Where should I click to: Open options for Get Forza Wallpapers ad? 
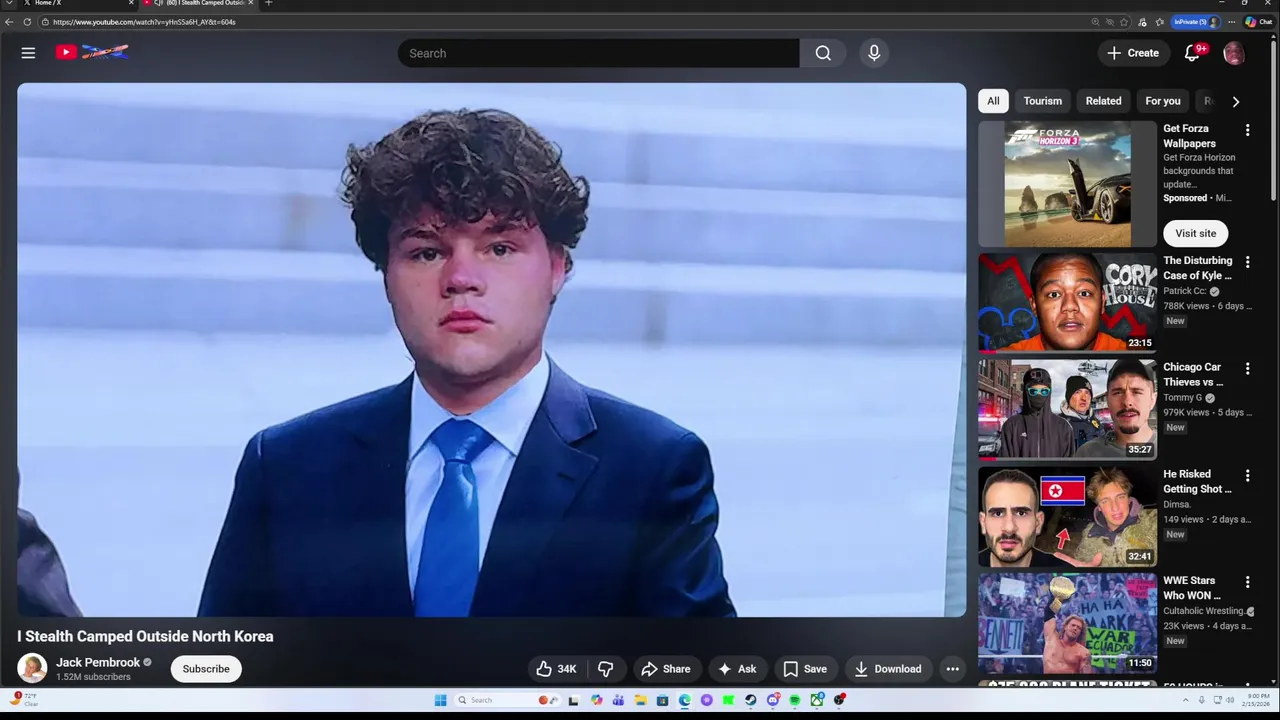[1247, 130]
